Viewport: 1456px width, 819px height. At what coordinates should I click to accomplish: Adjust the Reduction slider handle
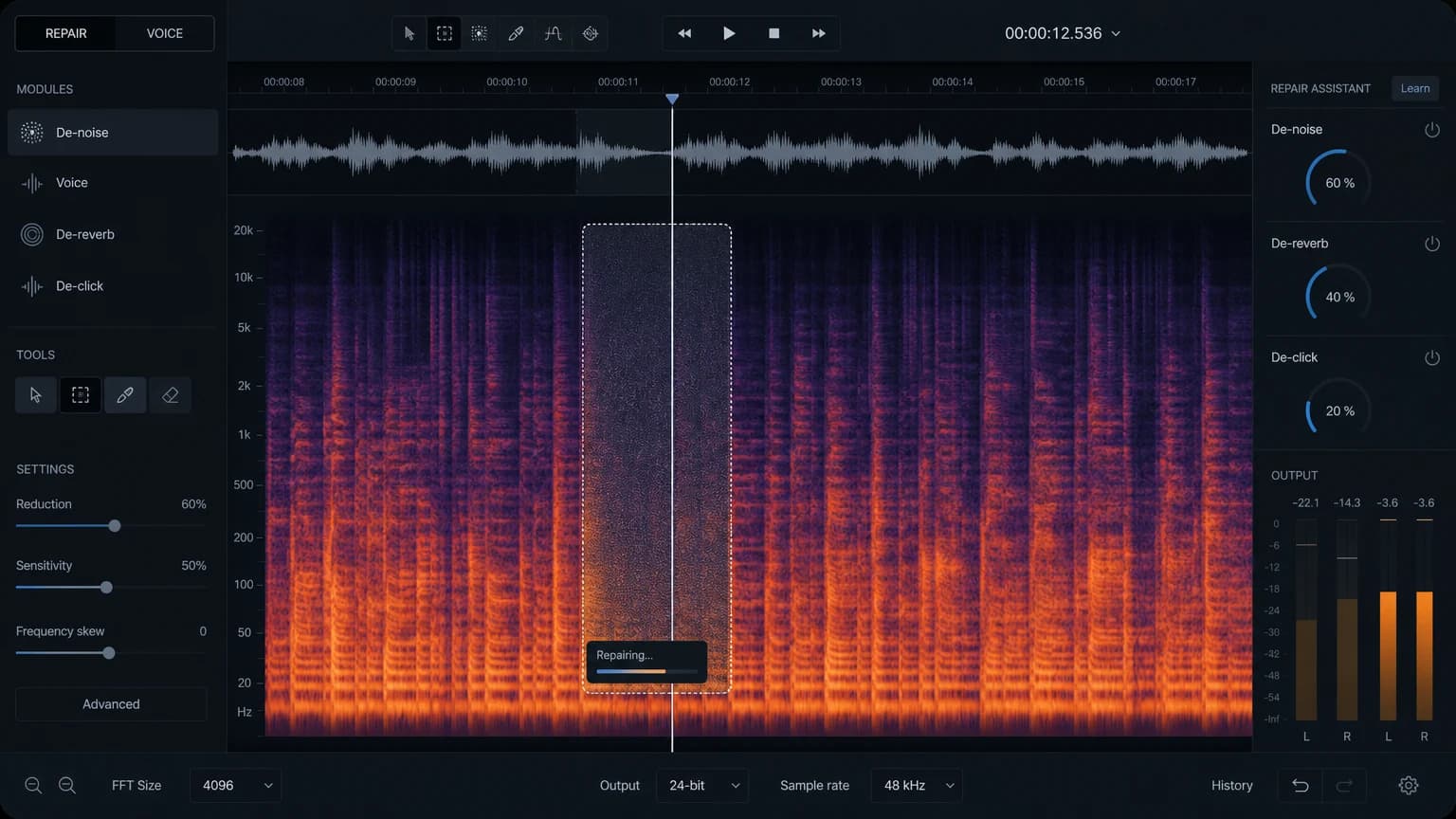(x=115, y=526)
